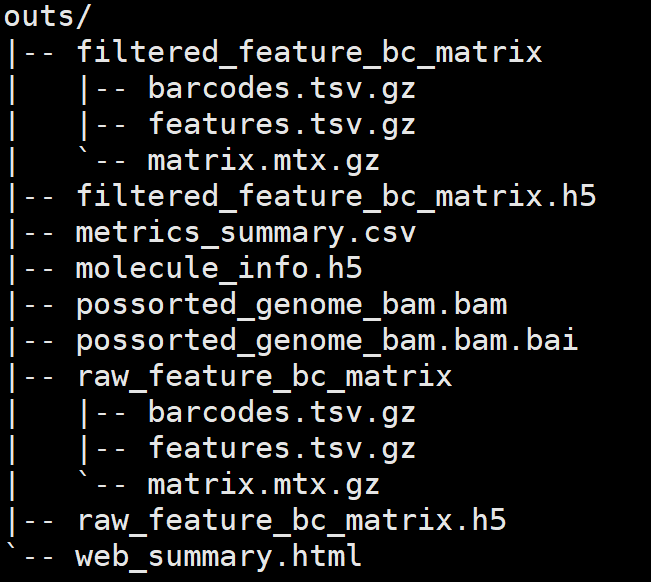Click the branch marker before metrics_summary.csv
The height and width of the screenshot is (582, 651).
point(31,232)
